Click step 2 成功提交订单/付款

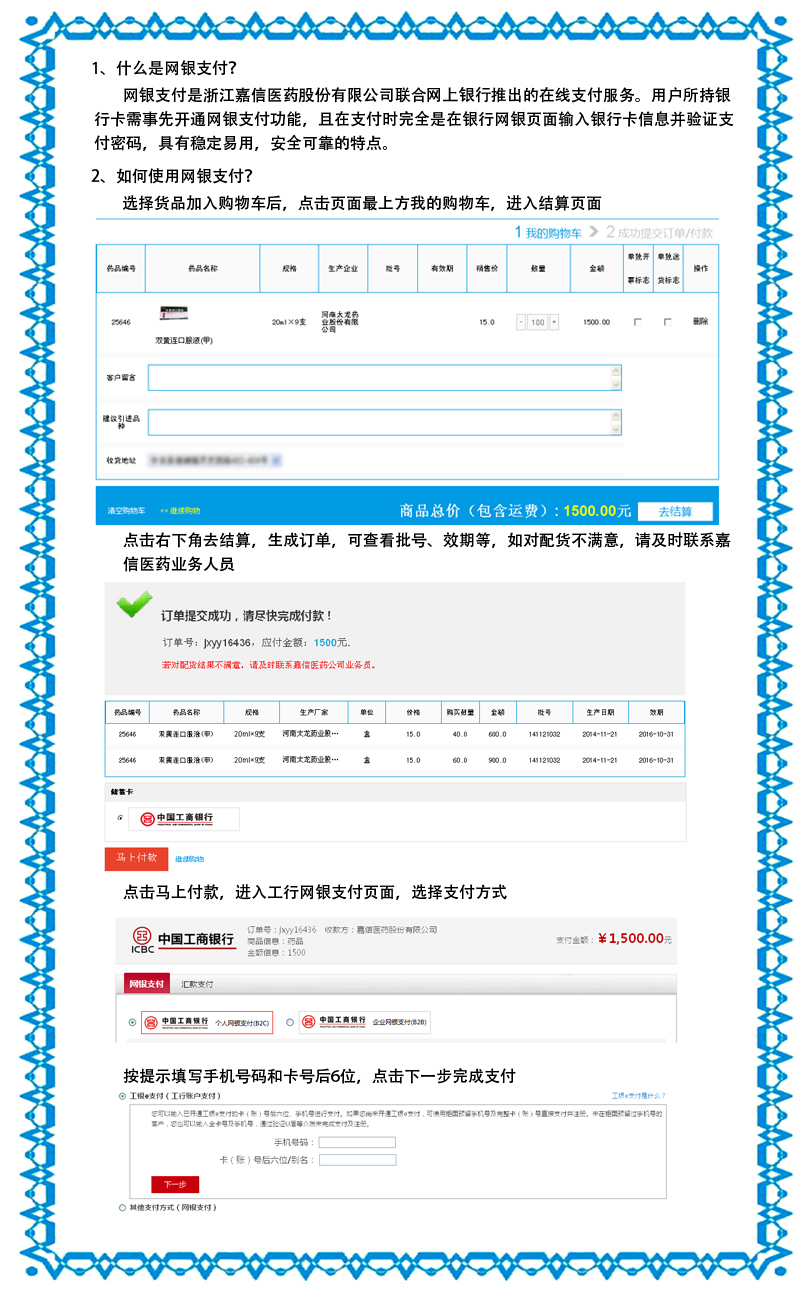pos(659,233)
